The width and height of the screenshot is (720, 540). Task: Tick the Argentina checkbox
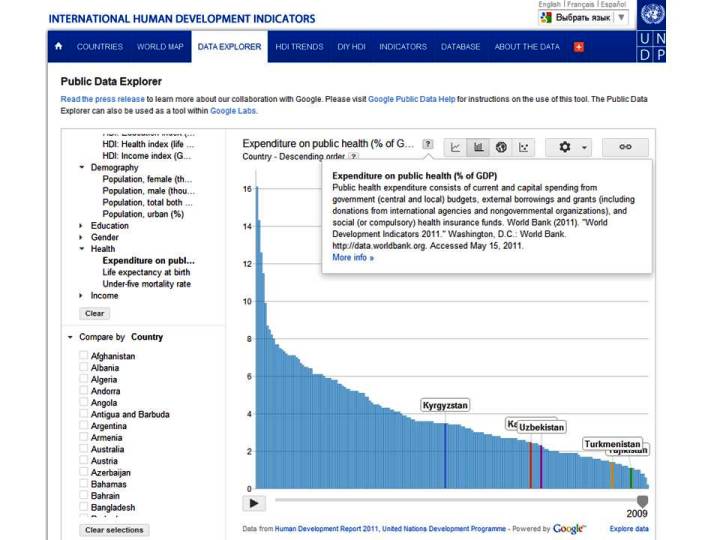[84, 426]
